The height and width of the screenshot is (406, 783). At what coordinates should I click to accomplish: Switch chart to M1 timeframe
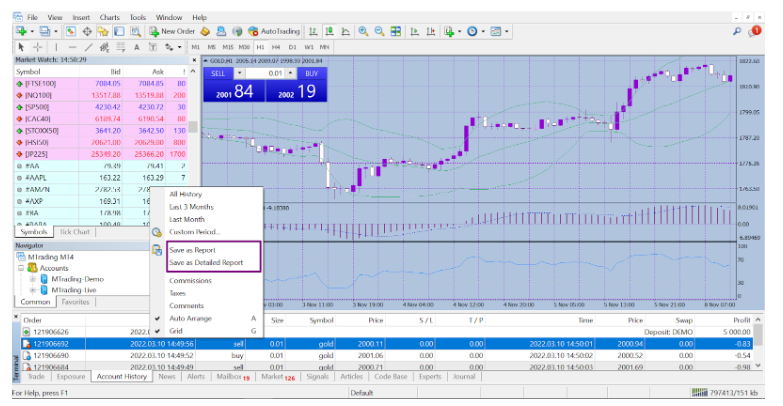point(195,47)
